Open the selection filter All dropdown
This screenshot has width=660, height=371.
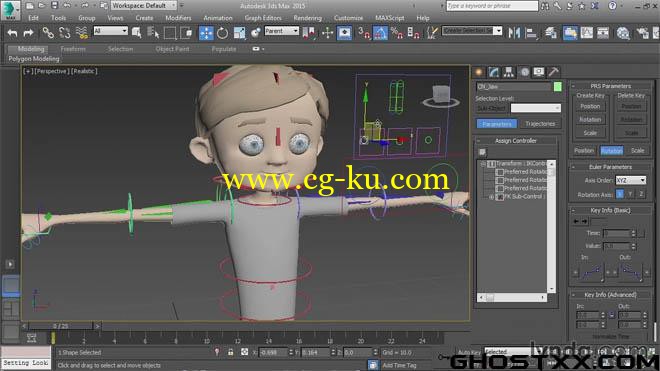pyautogui.click(x=110, y=31)
